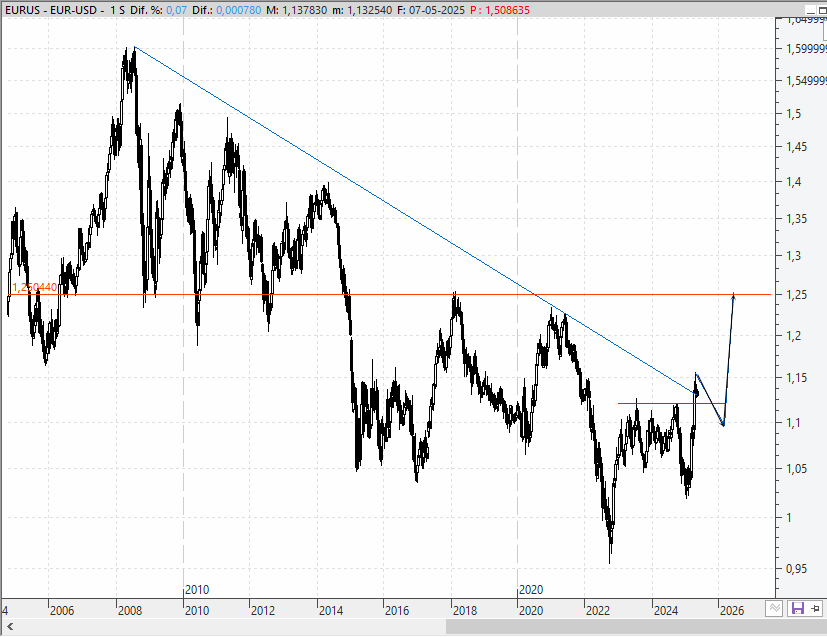Click the 1,3 label on price axis
The width and height of the screenshot is (827, 637).
click(x=793, y=256)
